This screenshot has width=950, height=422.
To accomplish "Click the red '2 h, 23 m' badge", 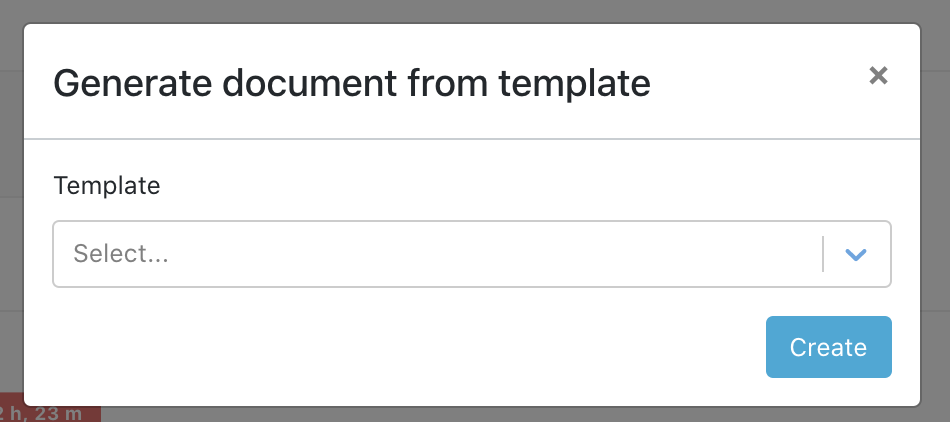I will pyautogui.click(x=50, y=413).
